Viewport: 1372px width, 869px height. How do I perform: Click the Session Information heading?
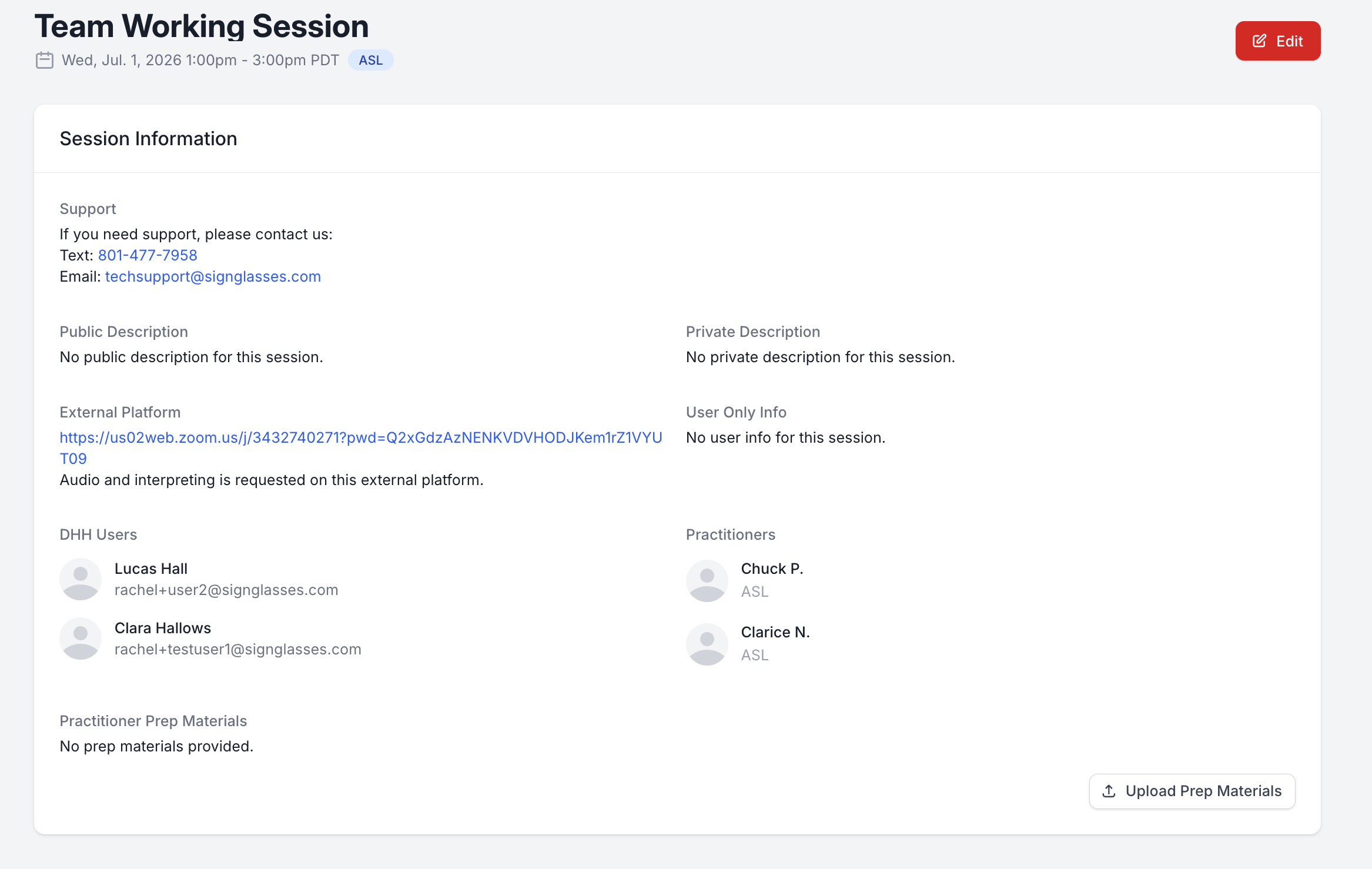click(x=149, y=139)
